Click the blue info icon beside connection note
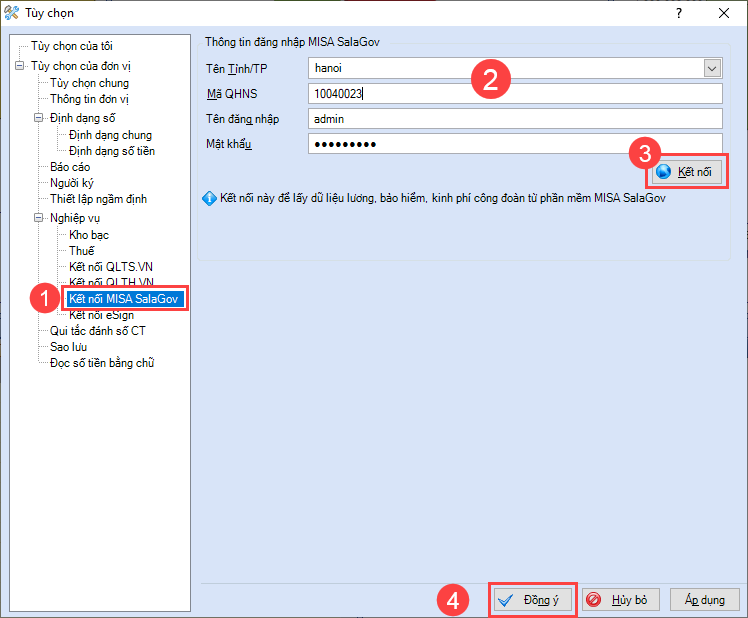 pos(209,198)
